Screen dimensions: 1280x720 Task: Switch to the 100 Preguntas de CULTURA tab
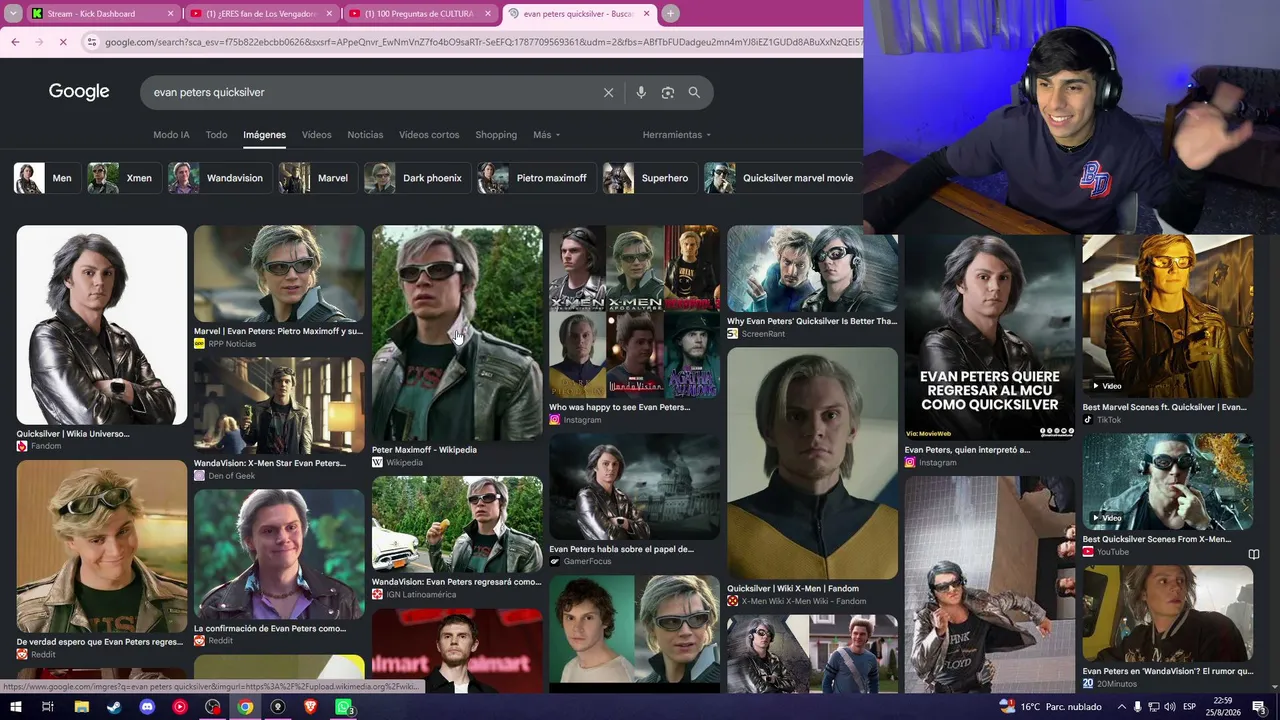point(421,14)
